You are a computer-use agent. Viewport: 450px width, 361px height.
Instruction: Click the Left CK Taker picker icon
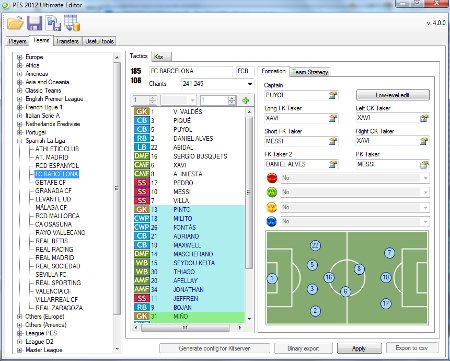(424, 118)
